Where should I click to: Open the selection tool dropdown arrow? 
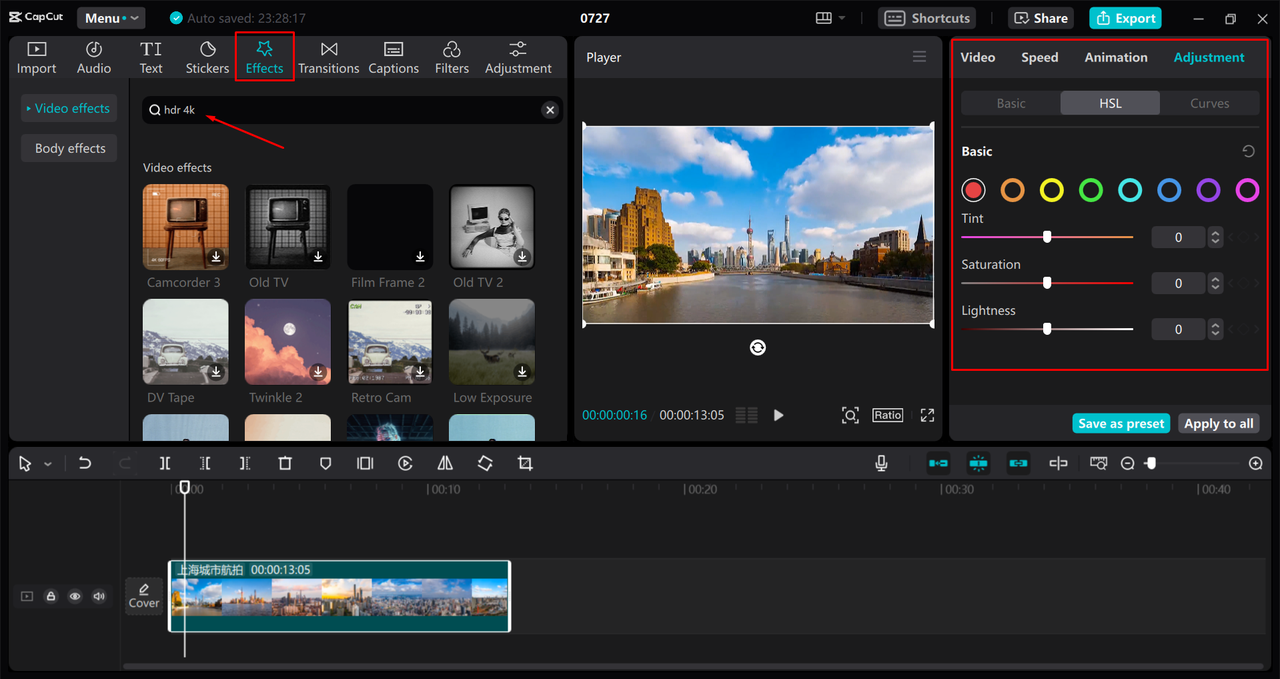click(48, 464)
